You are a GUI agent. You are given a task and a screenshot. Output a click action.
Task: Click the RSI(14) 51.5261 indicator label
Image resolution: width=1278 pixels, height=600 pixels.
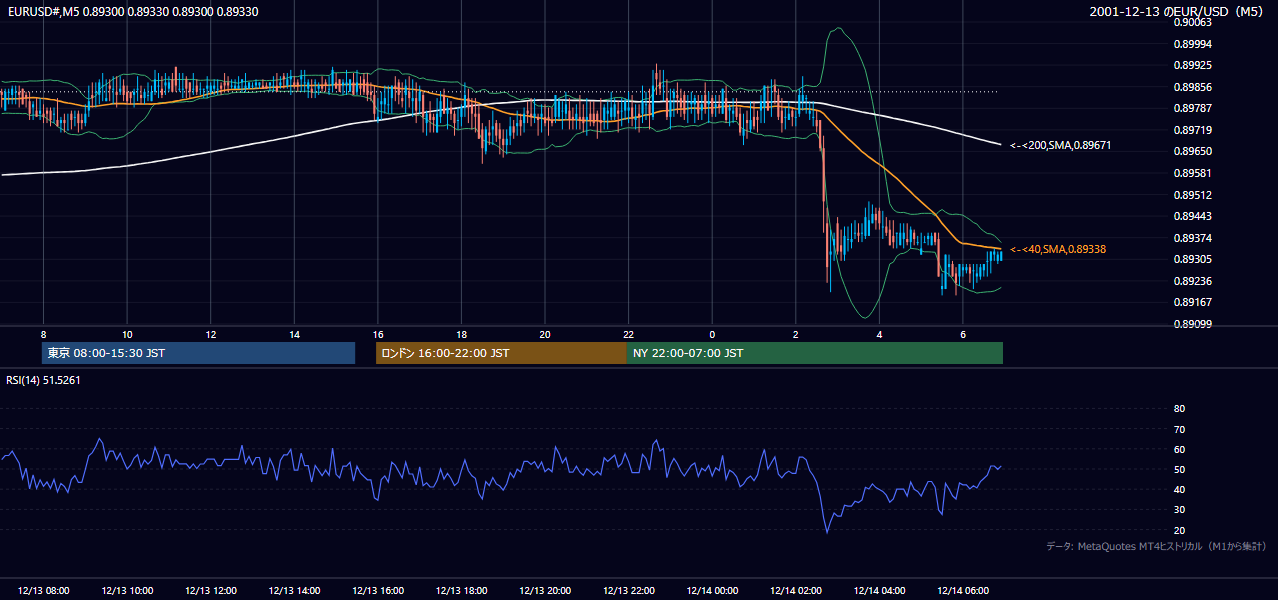44,380
